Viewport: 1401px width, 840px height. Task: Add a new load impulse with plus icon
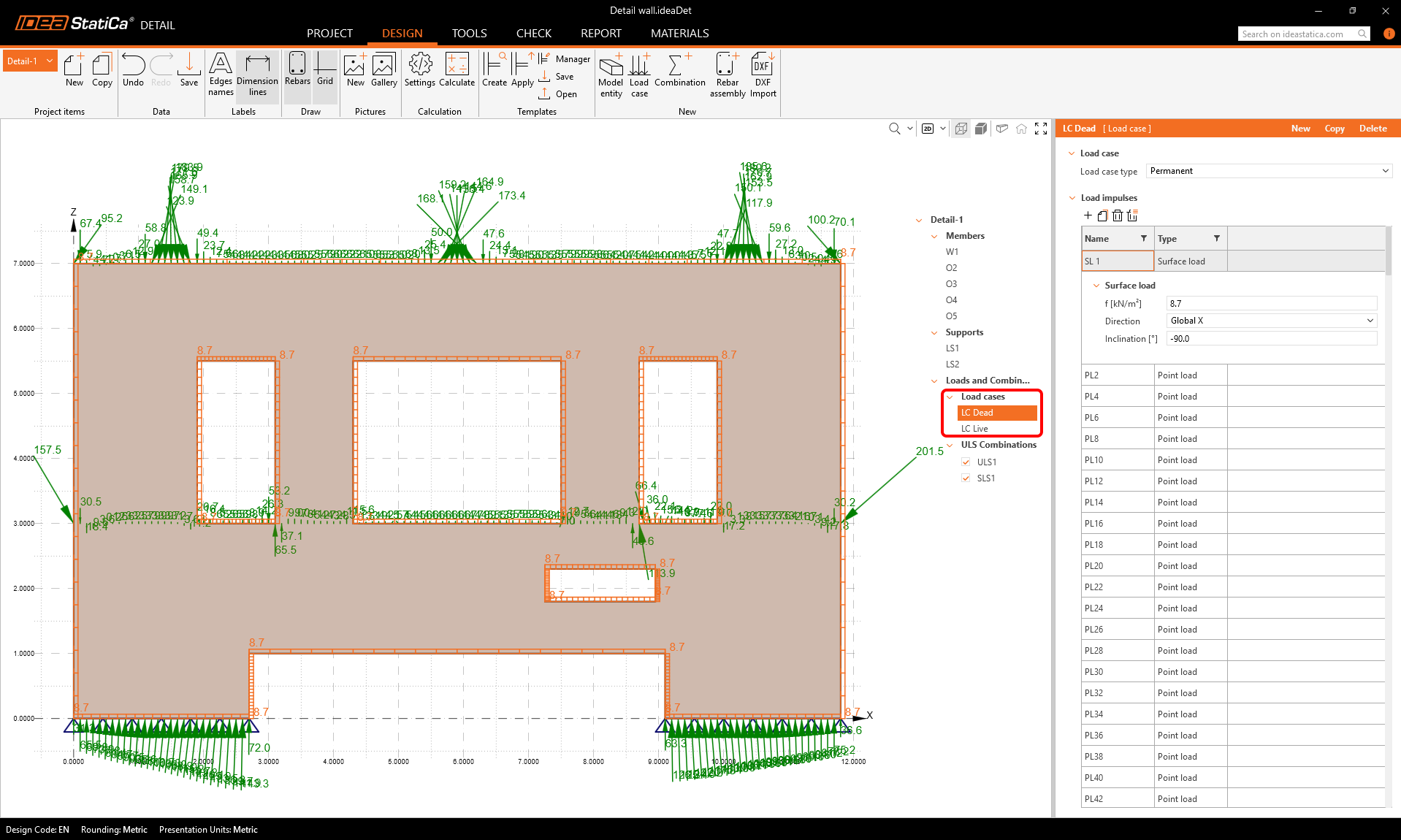point(1088,215)
